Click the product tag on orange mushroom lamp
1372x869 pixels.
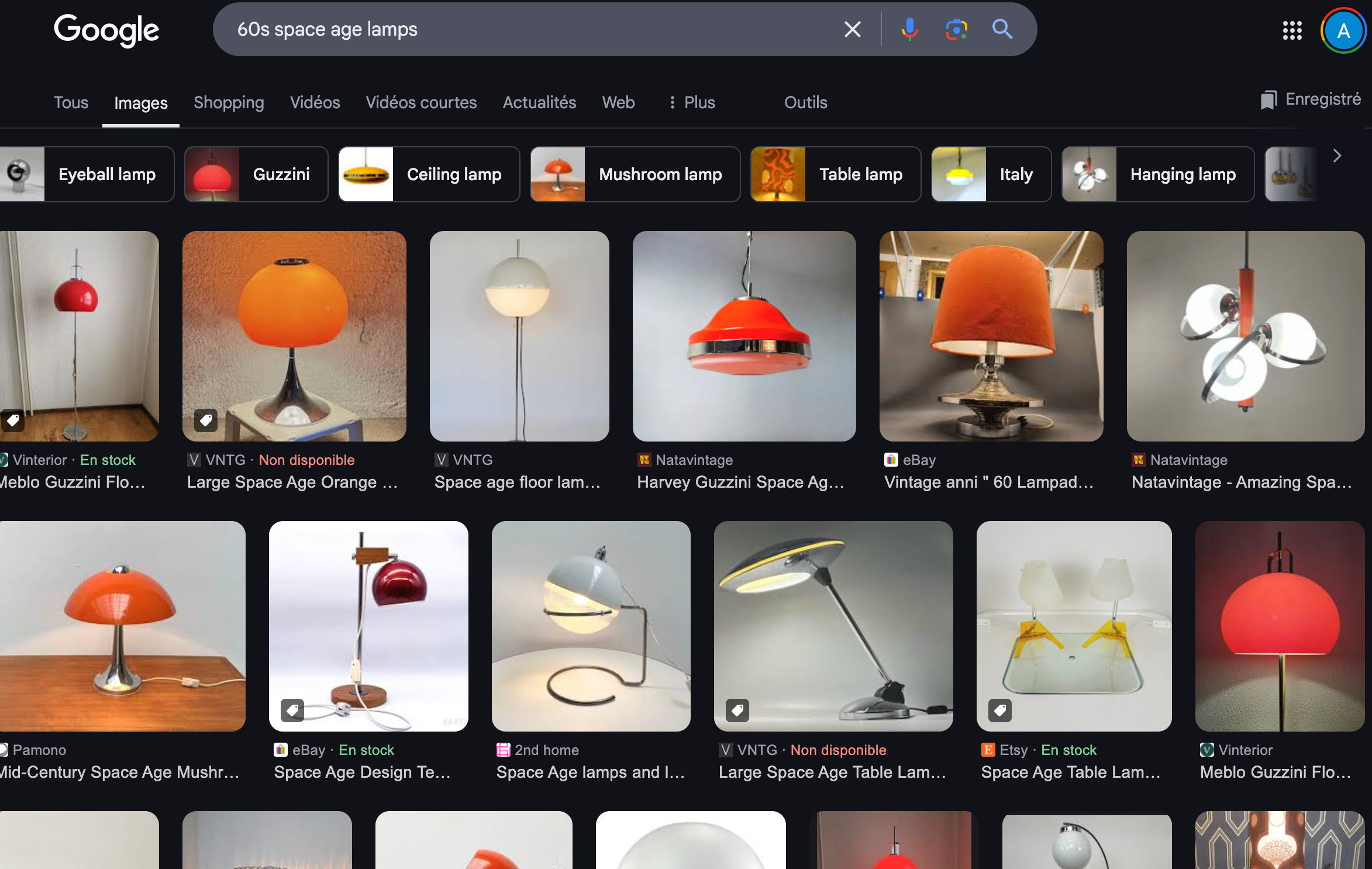(206, 420)
